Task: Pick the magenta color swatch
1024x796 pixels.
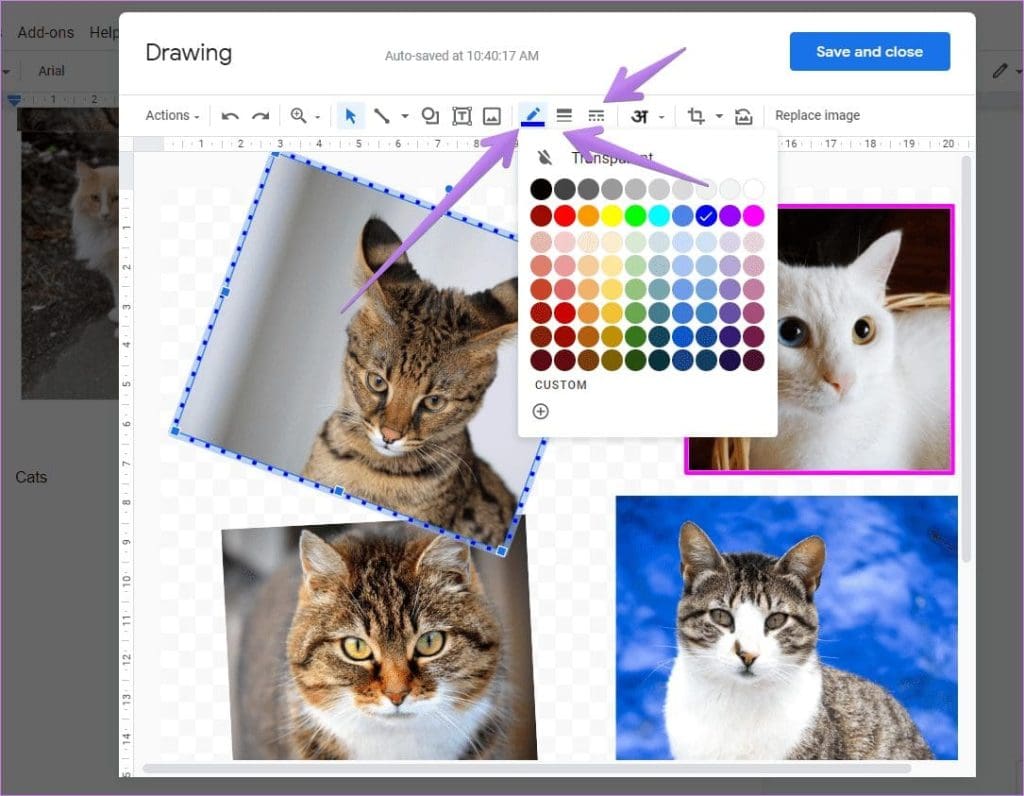Action: tap(753, 215)
